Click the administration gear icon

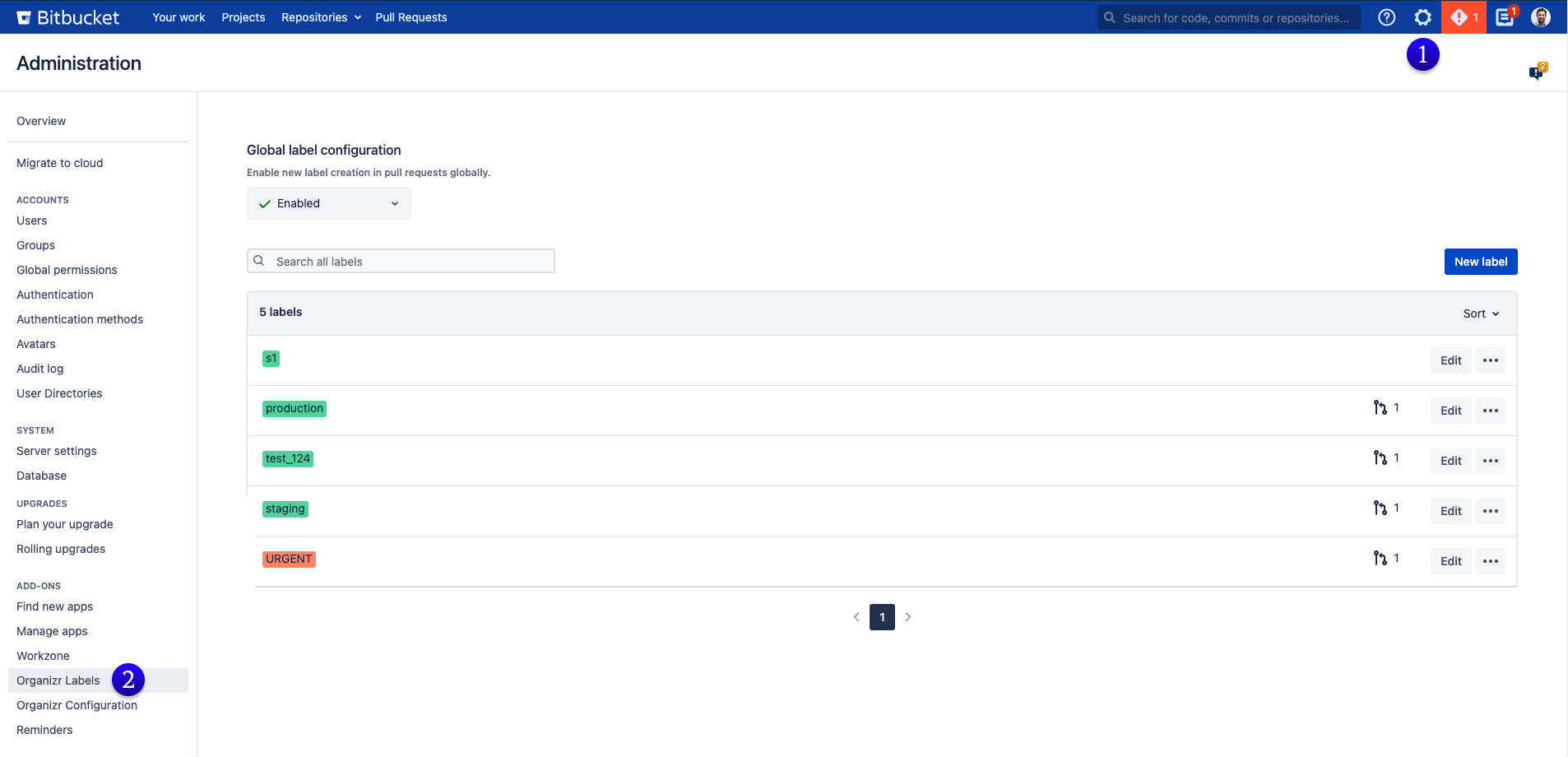[1422, 17]
